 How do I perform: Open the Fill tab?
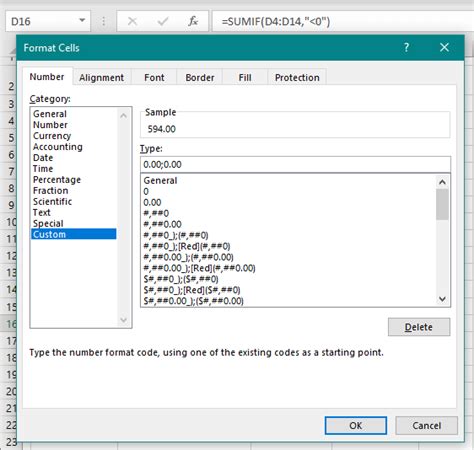coord(245,78)
